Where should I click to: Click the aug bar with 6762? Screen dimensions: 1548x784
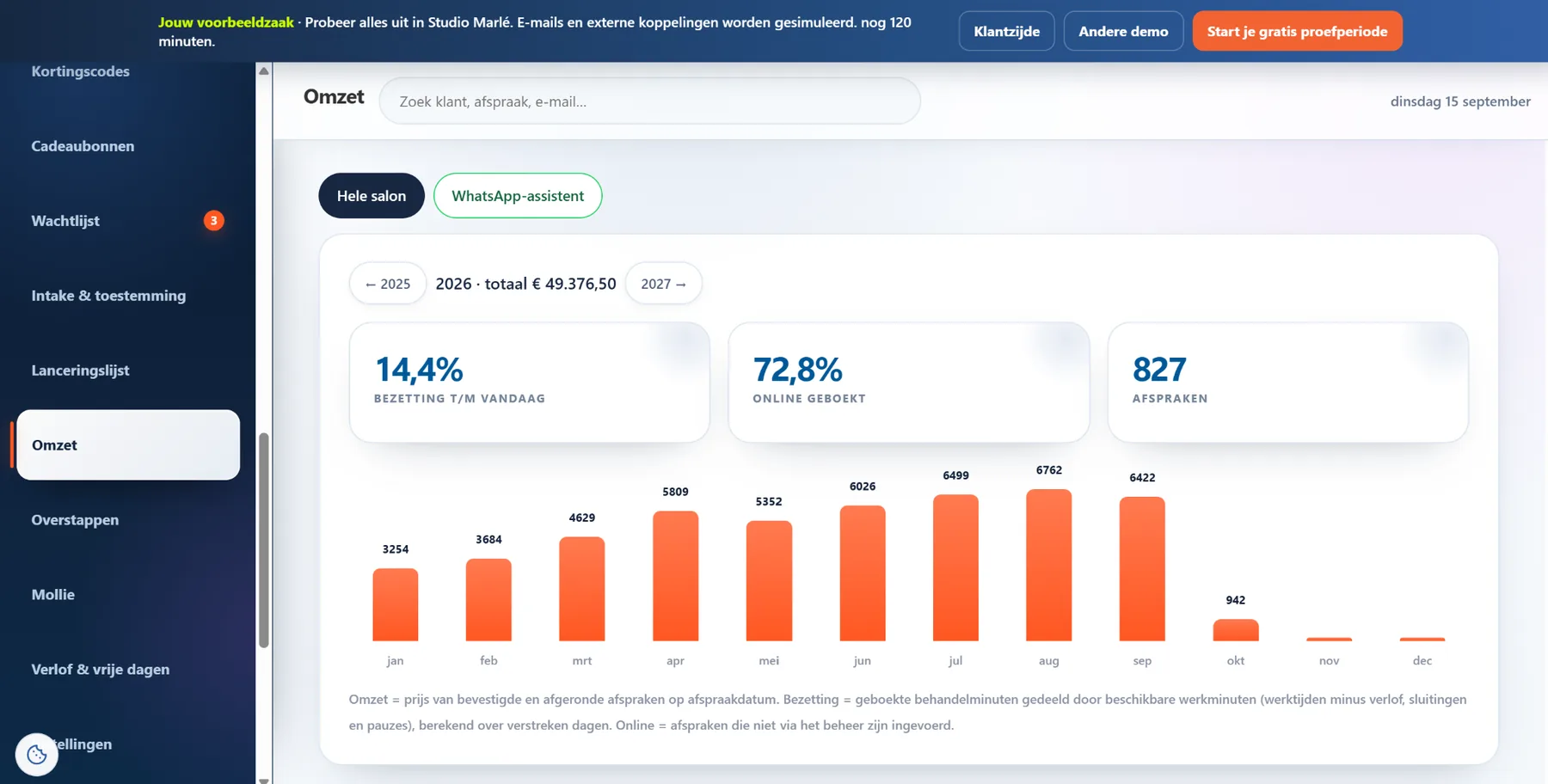(1049, 566)
